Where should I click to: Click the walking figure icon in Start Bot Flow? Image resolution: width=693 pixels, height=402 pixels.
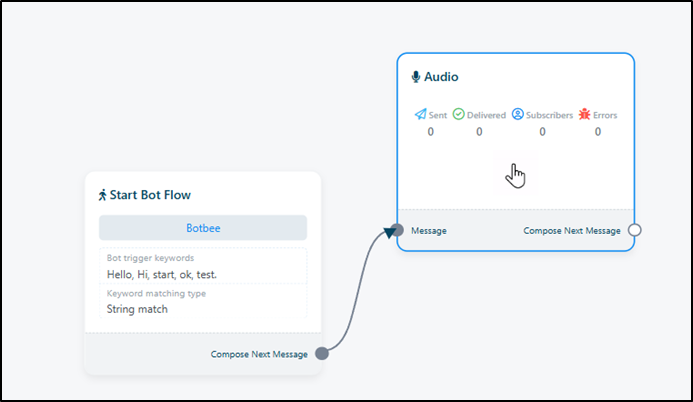click(x=102, y=195)
